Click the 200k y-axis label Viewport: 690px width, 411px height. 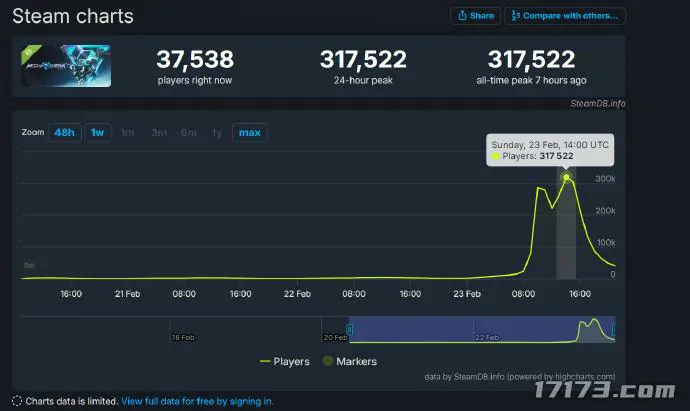click(605, 211)
